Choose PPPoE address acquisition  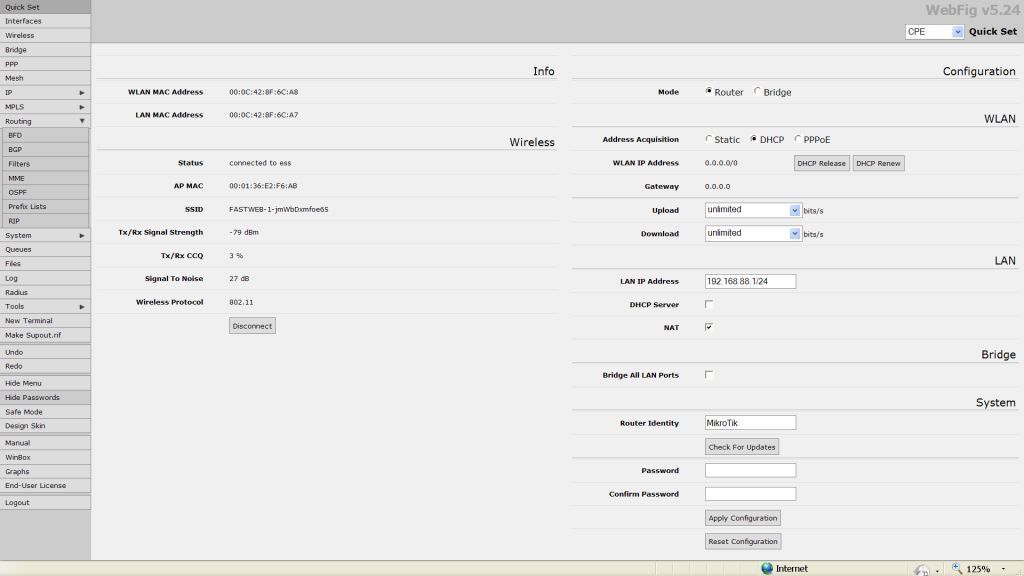[x=797, y=139]
